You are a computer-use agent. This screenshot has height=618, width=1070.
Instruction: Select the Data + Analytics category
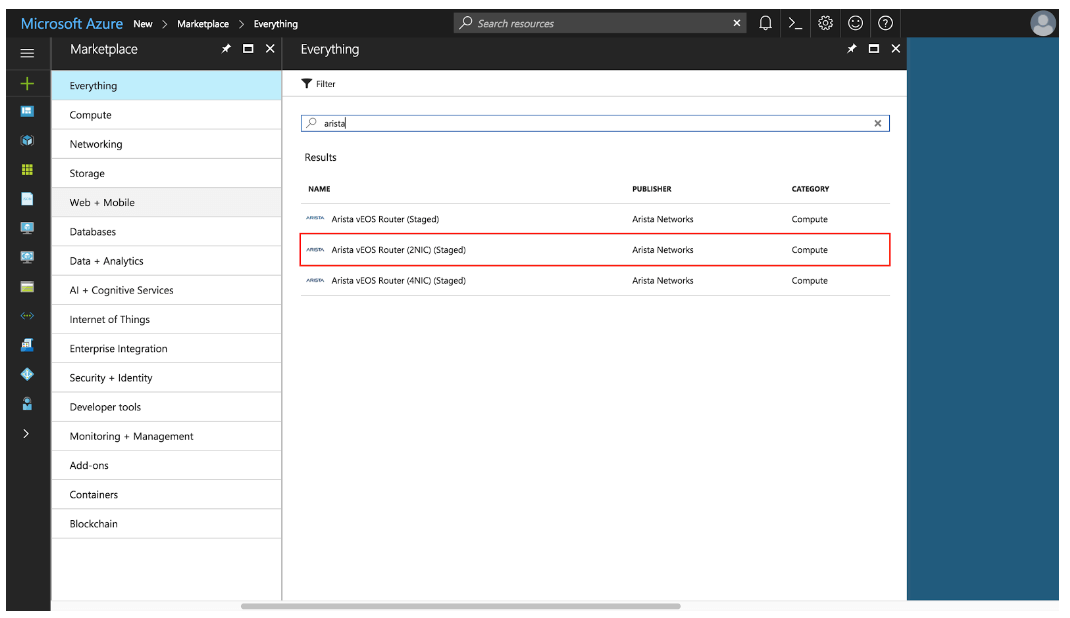click(167, 261)
